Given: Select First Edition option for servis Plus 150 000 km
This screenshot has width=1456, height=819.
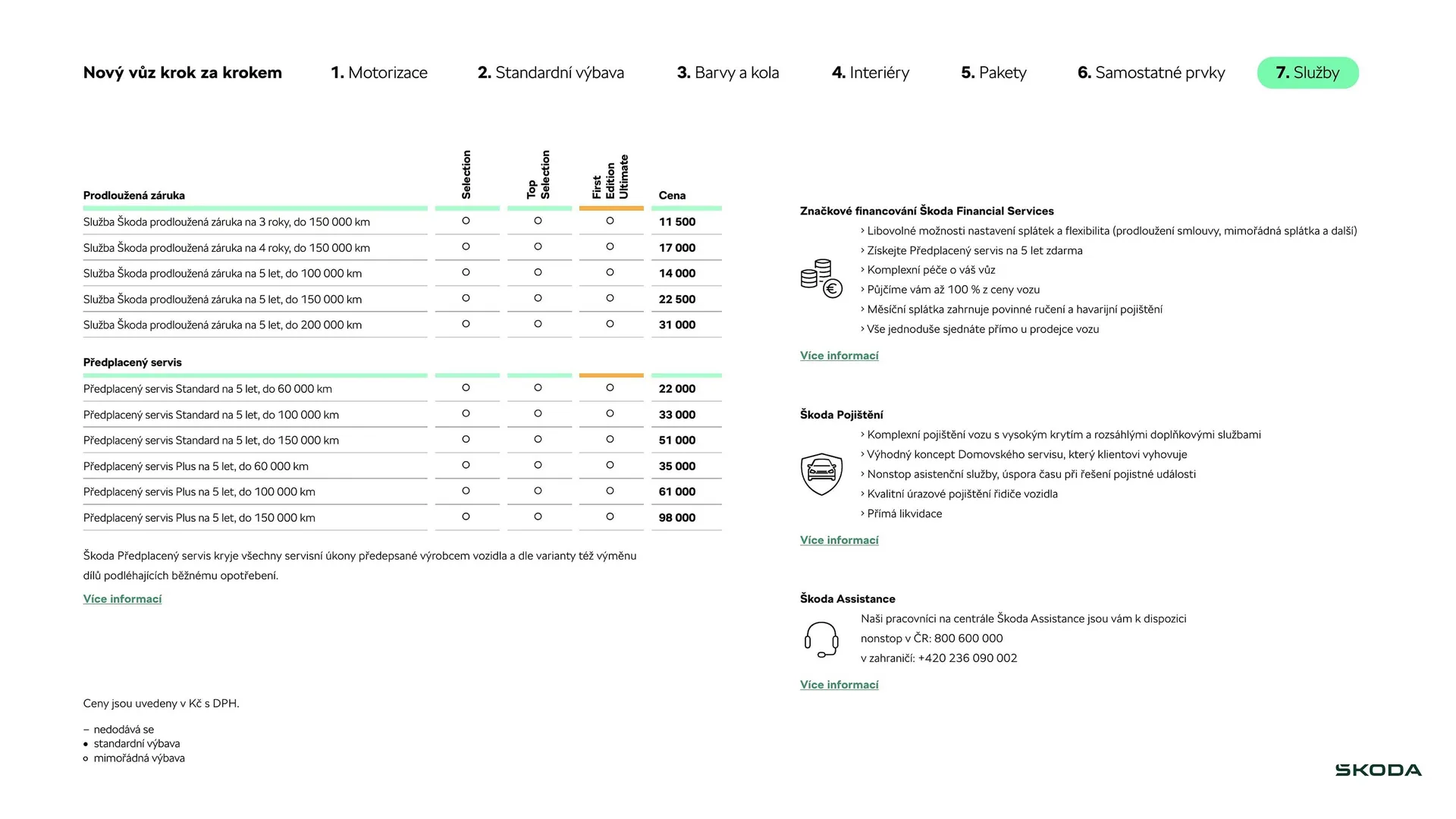Looking at the screenshot, I should click(x=610, y=516).
